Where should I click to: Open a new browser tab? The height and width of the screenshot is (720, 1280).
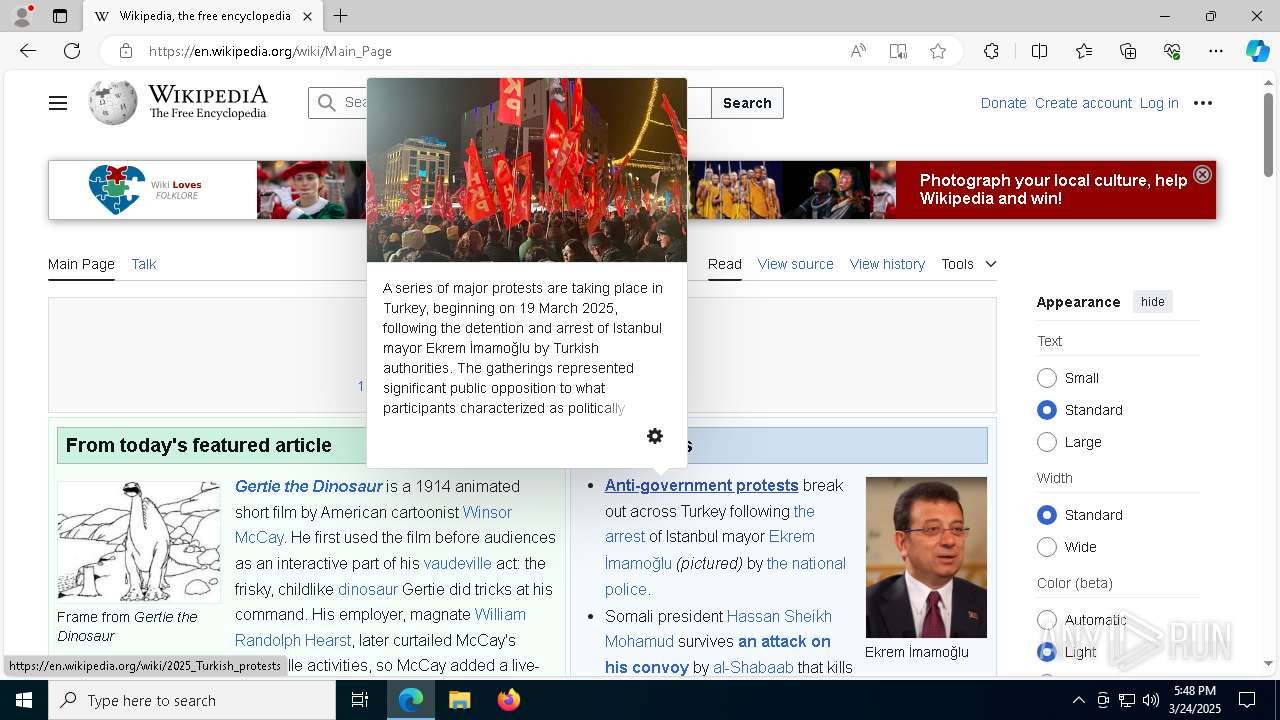tap(340, 16)
